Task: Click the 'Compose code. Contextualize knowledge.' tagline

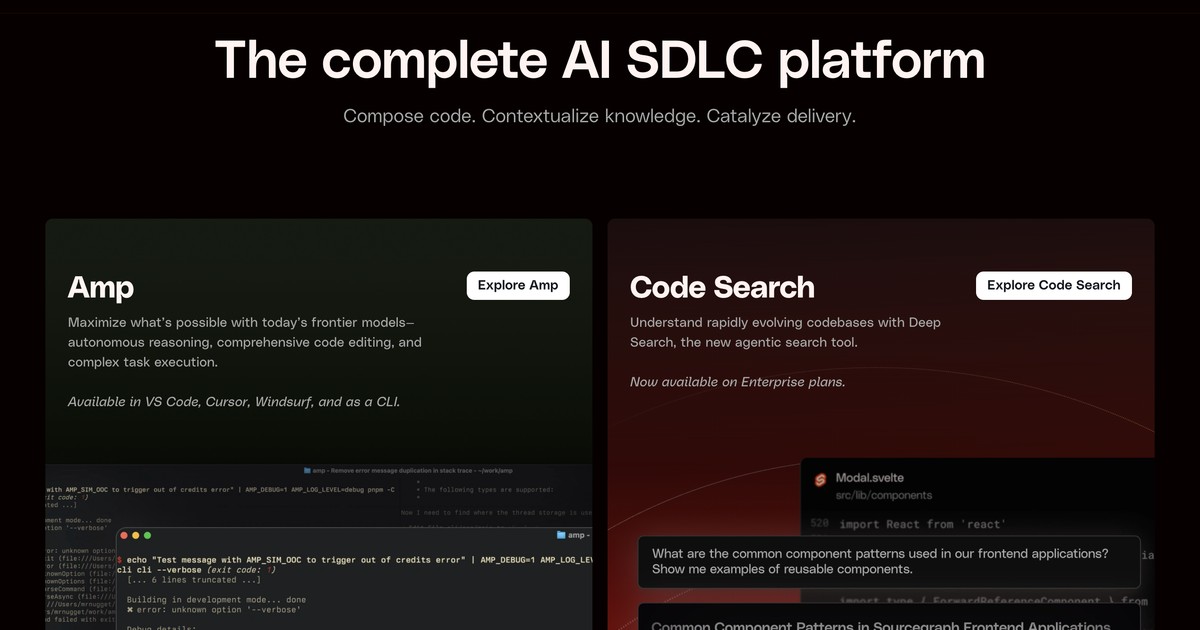Action: 600,116
